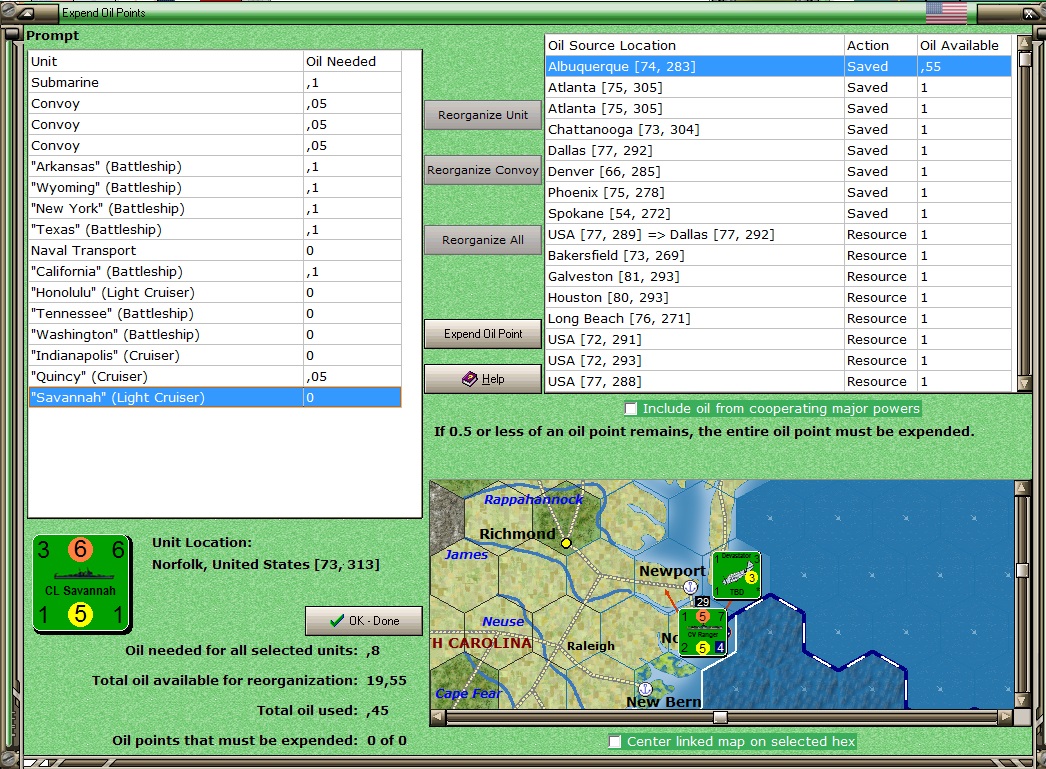This screenshot has width=1046, height=769.
Task: Click the map's vertical scrollbar down arrow
Action: click(x=1022, y=700)
